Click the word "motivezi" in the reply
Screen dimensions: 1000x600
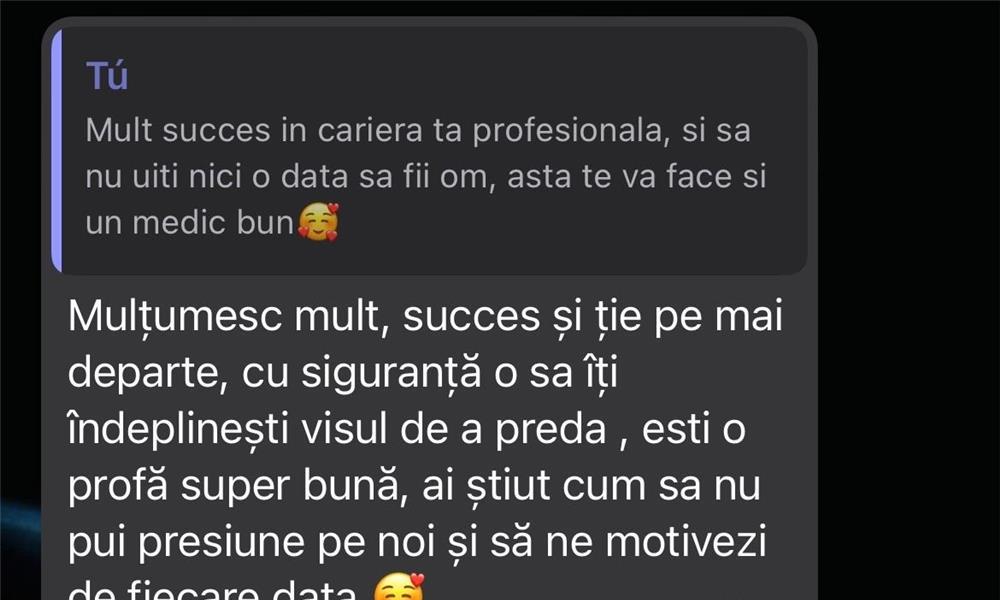[x=686, y=541]
